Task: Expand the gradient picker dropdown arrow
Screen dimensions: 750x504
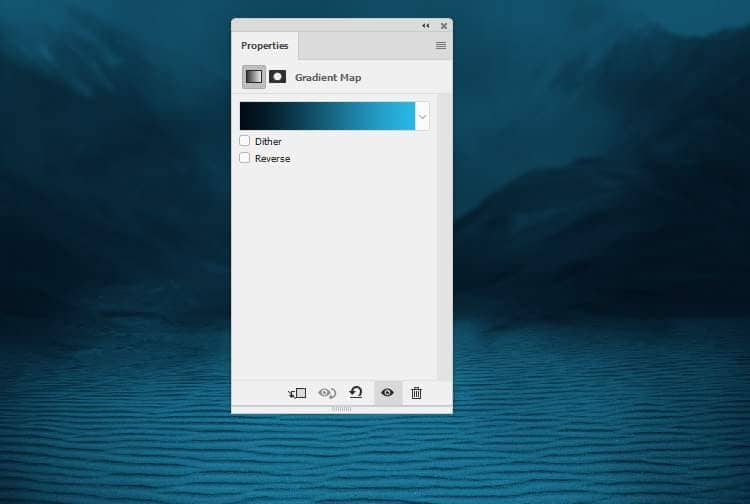Action: pos(422,116)
